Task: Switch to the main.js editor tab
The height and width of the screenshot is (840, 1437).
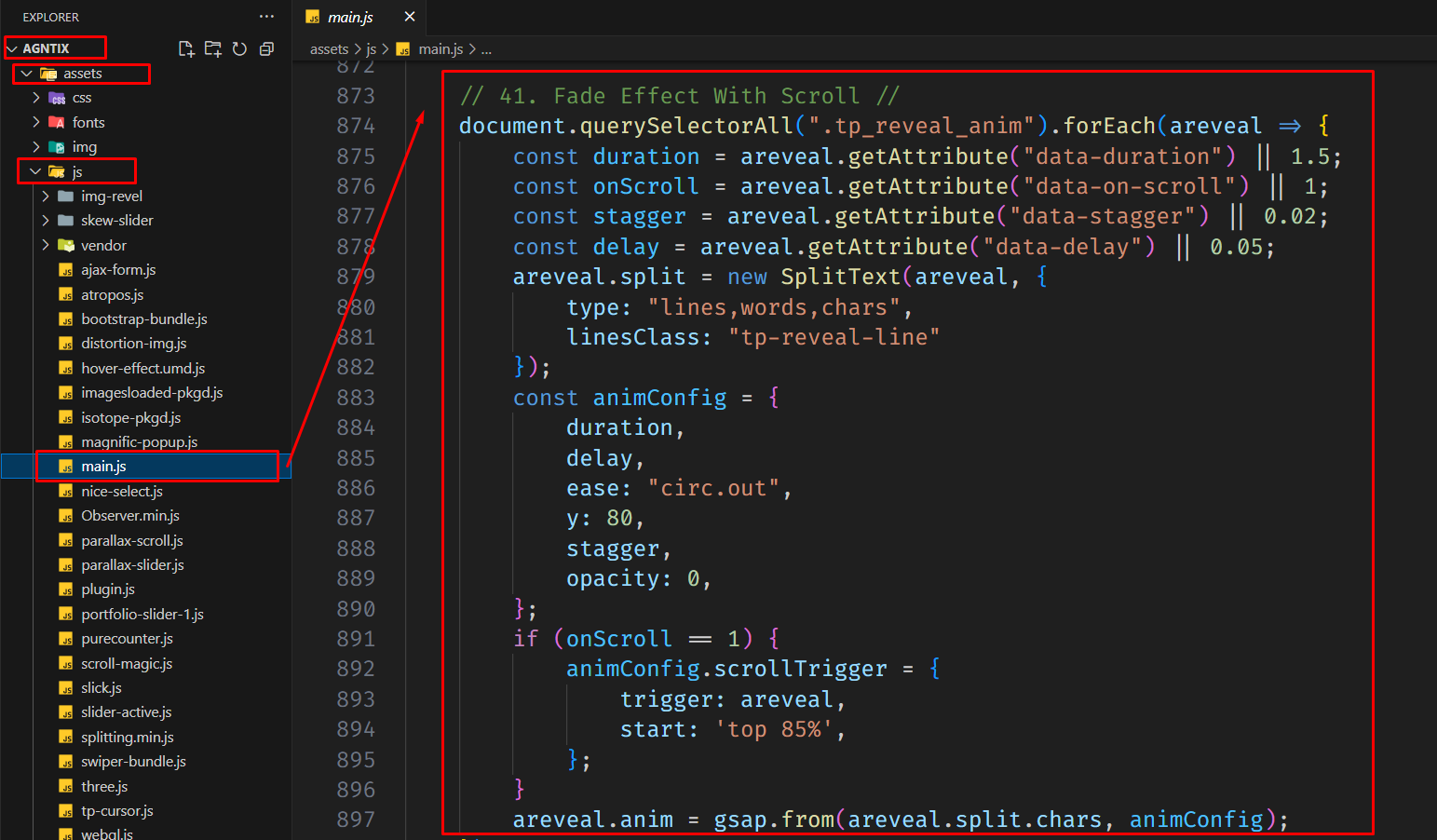Action: coord(350,17)
